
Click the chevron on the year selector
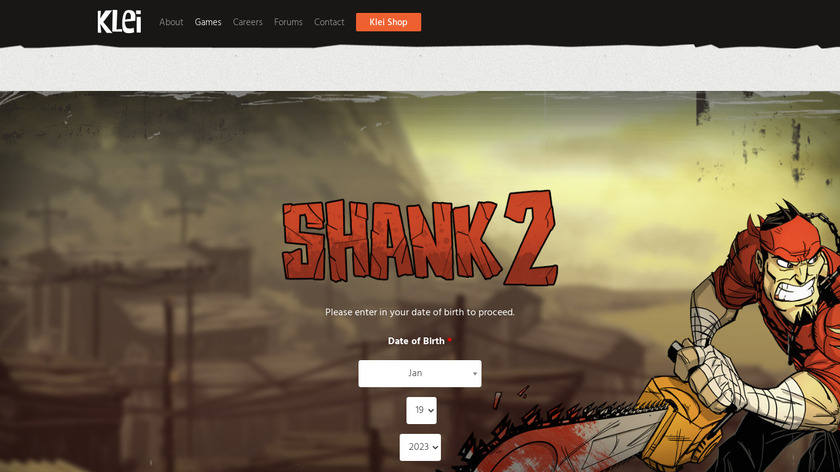tap(435, 448)
